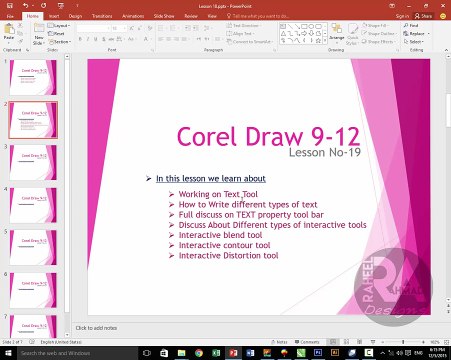Expand the shapes gallery More button
This screenshot has width=451, height=360.
point(325,41)
